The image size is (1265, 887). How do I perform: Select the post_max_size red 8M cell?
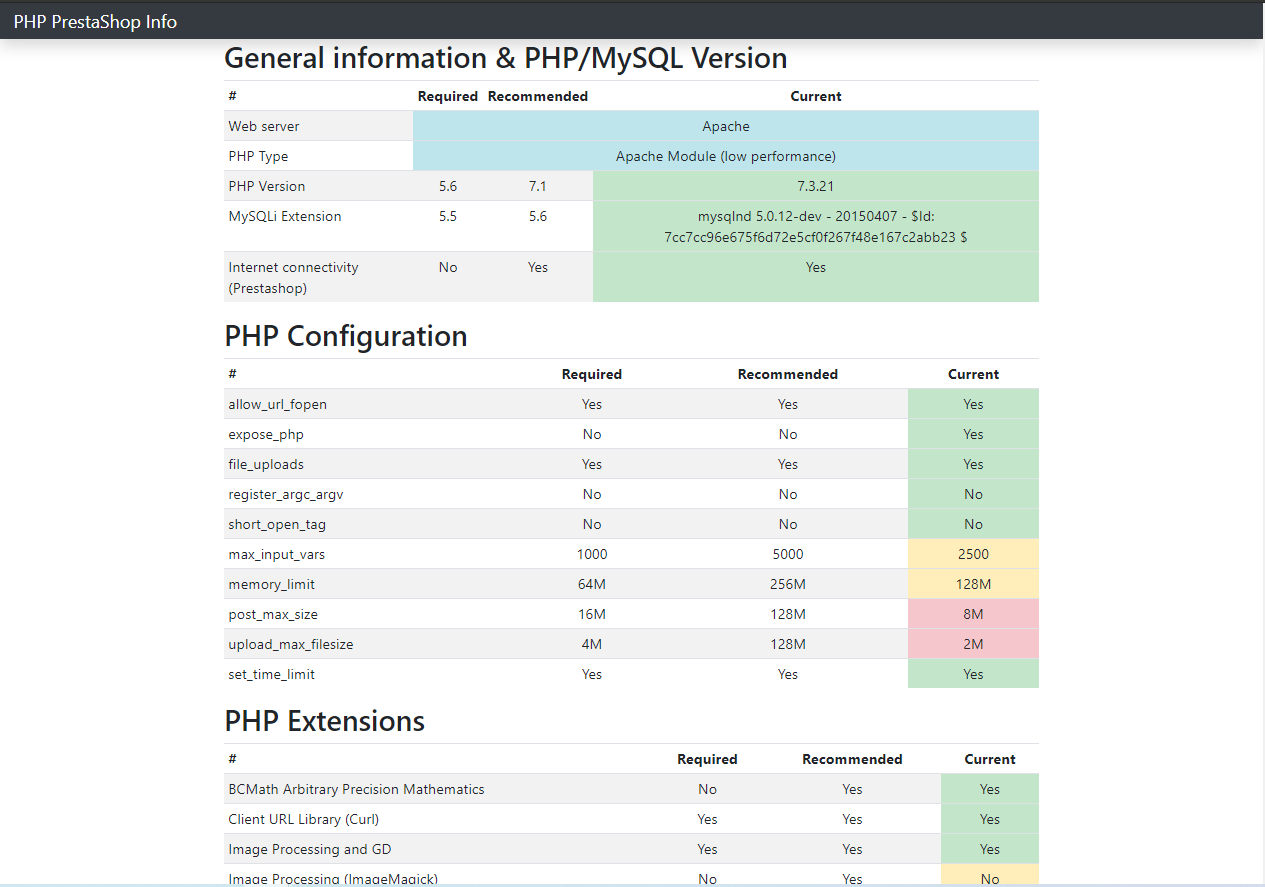click(x=973, y=614)
